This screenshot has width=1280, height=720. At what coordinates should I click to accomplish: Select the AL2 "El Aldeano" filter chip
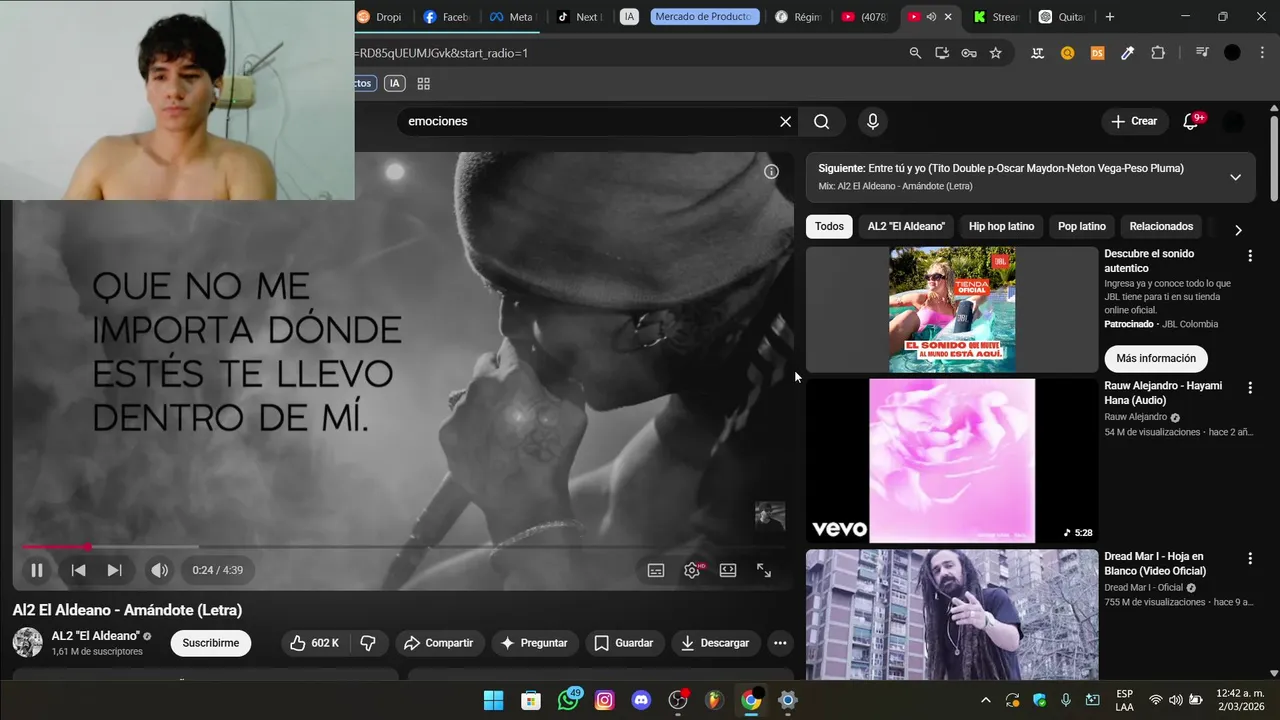[x=906, y=227]
